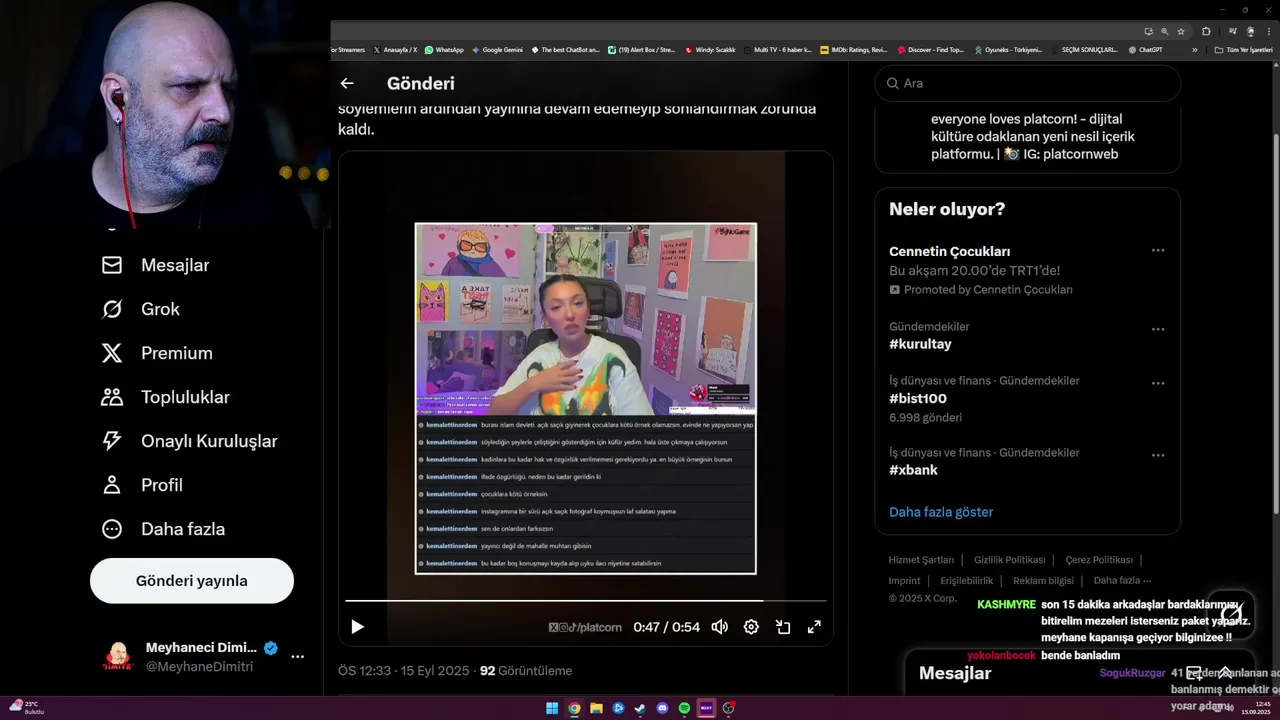
Task: Focus the Ara search field
Action: tap(1028, 83)
